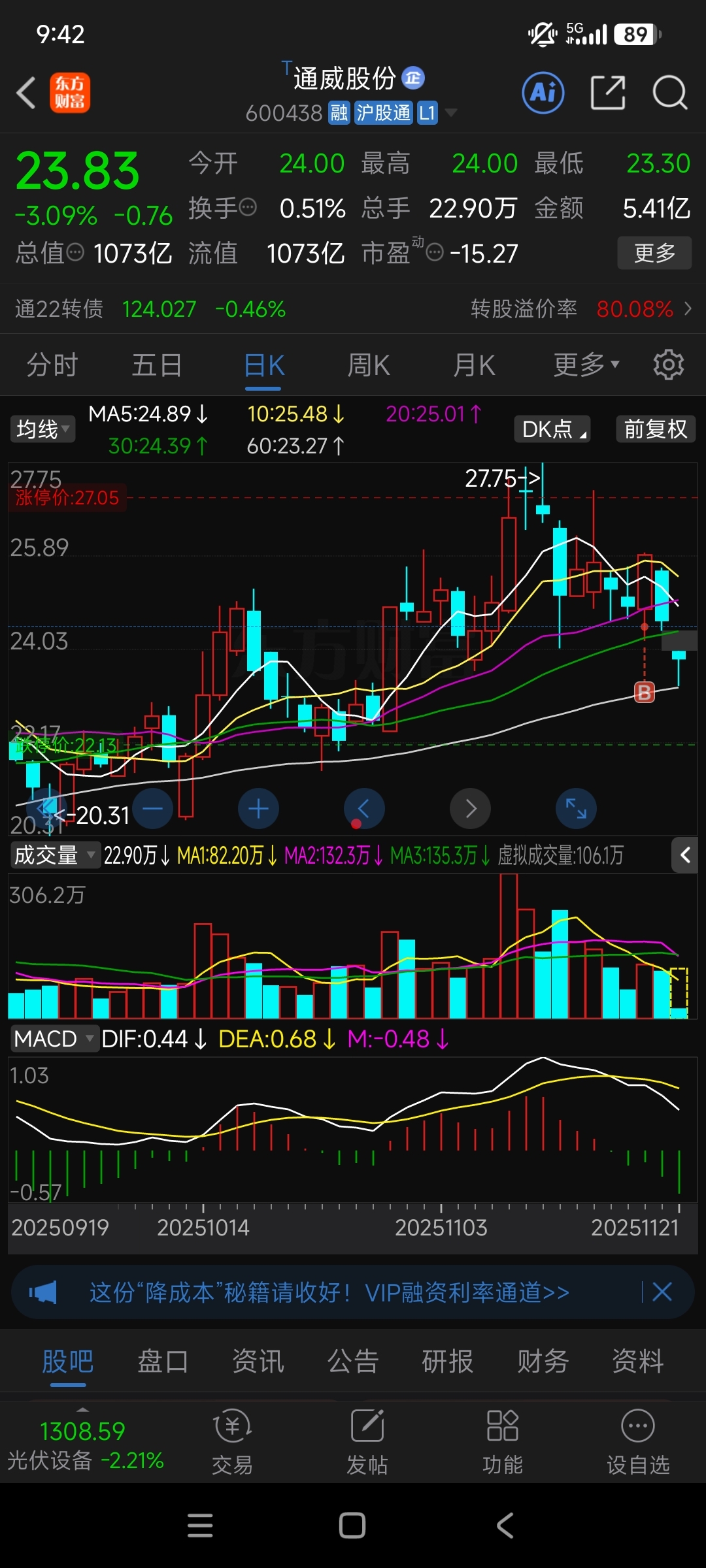The width and height of the screenshot is (706, 1568).
Task: Open 盘口 tab
Action: 163,1362
